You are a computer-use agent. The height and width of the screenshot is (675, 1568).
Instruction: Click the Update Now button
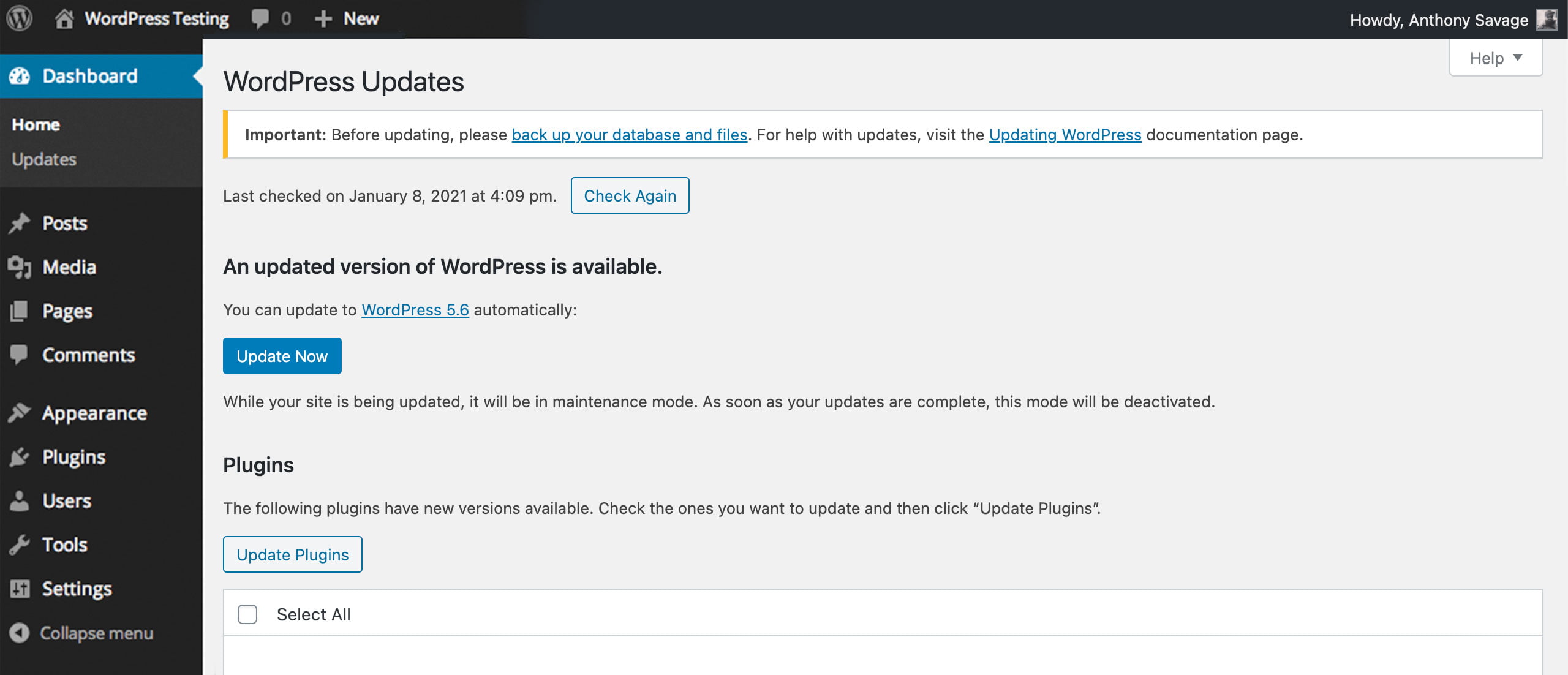(282, 355)
